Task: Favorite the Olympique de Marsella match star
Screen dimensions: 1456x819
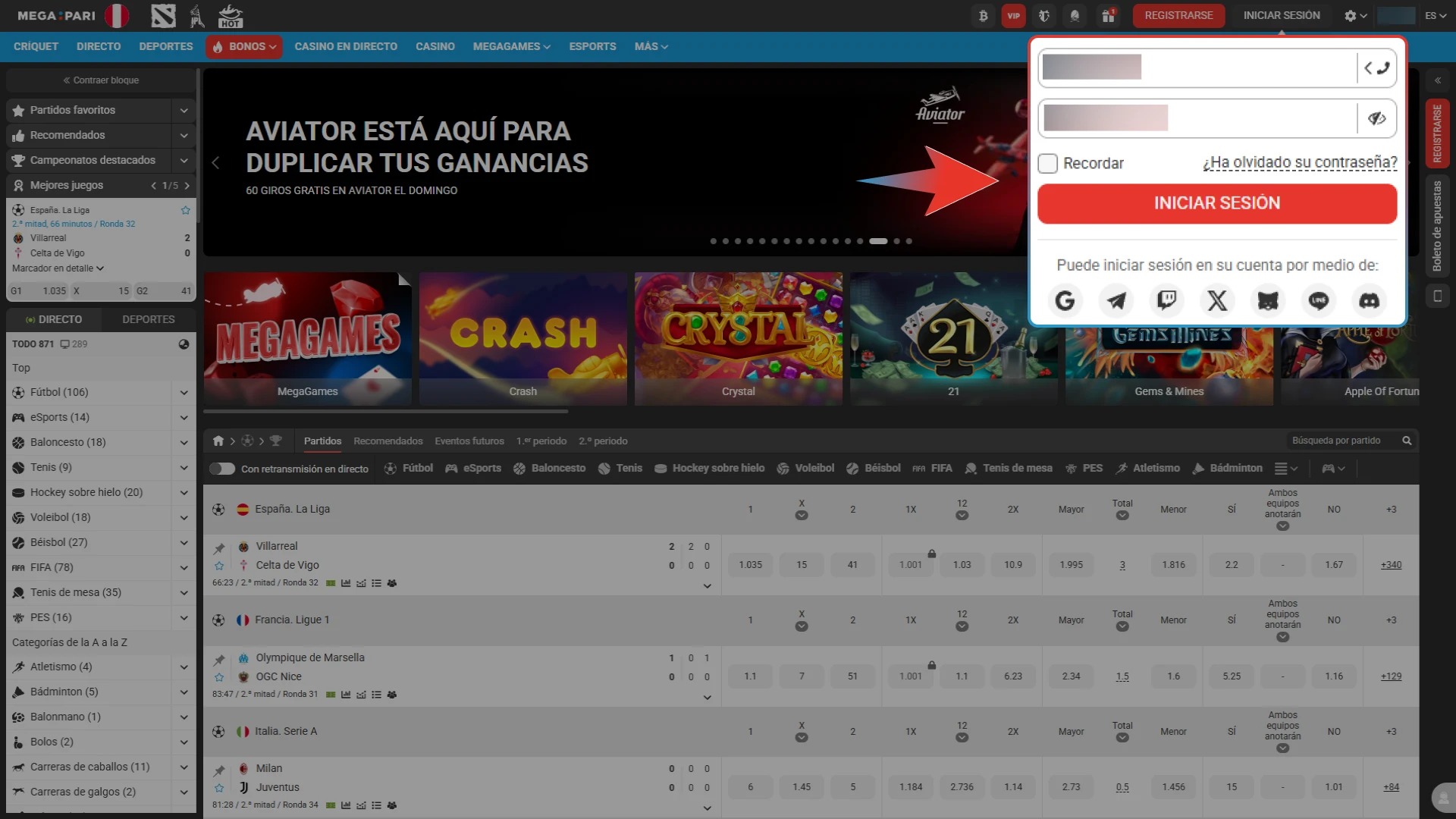Action: [219, 677]
